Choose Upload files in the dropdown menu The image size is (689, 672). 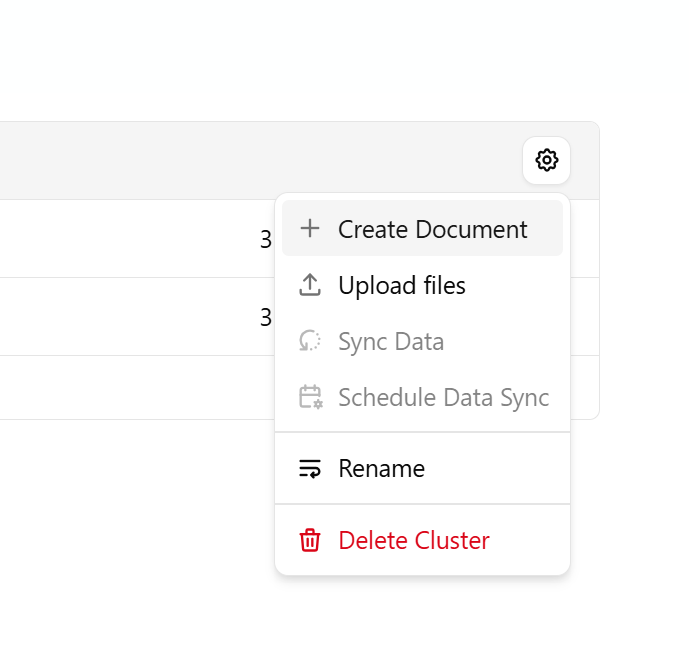[x=402, y=286]
